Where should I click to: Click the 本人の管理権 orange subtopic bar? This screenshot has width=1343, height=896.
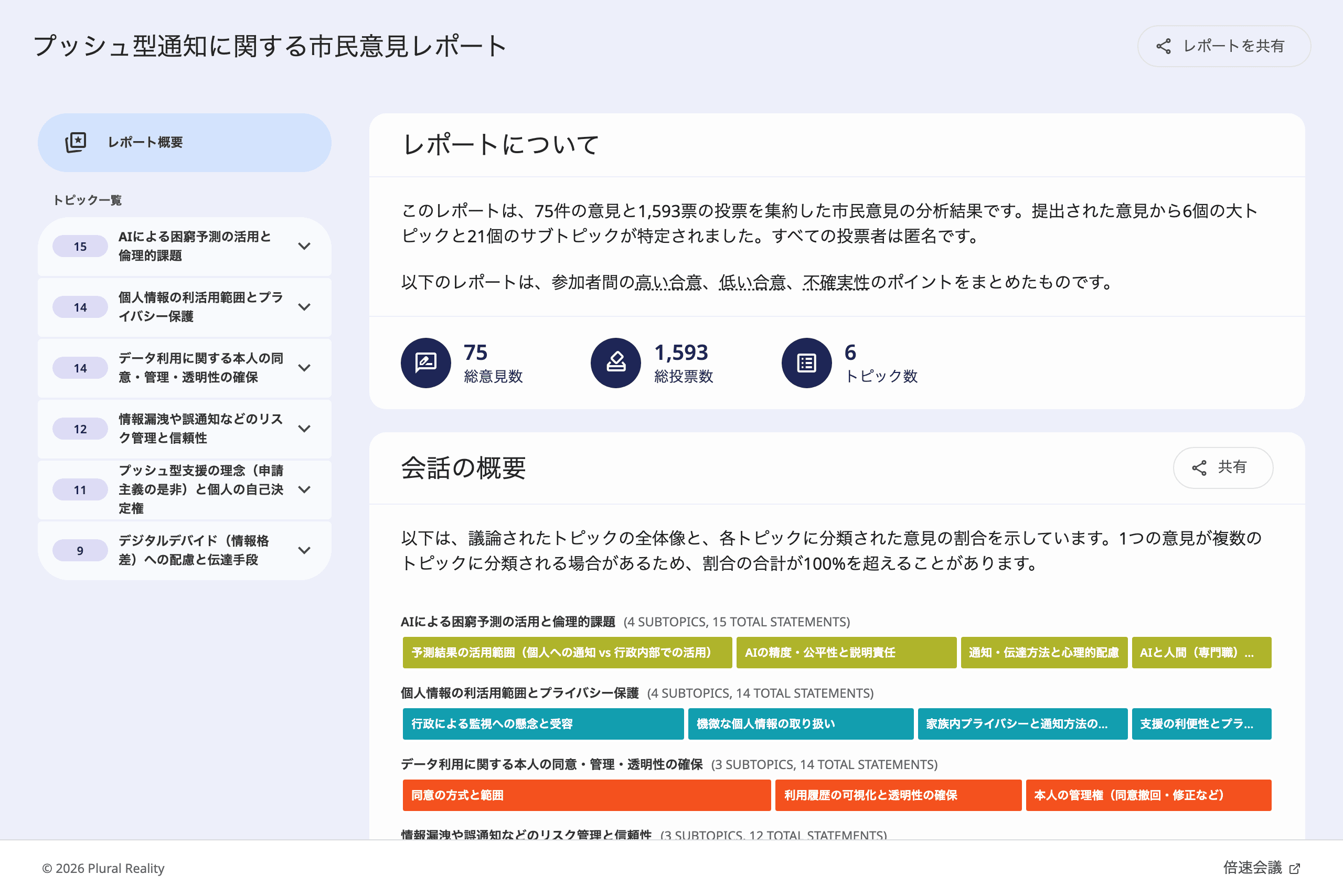(x=1148, y=795)
